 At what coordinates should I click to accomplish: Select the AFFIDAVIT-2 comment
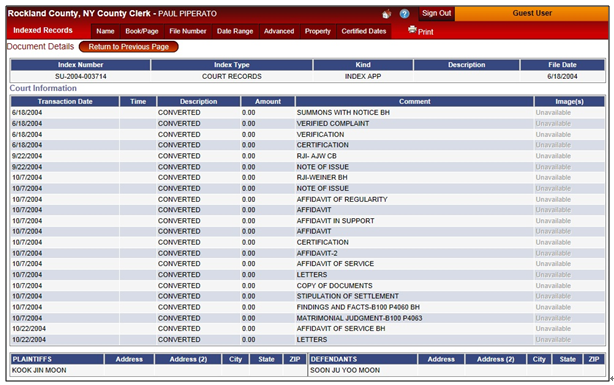pyautogui.click(x=317, y=253)
